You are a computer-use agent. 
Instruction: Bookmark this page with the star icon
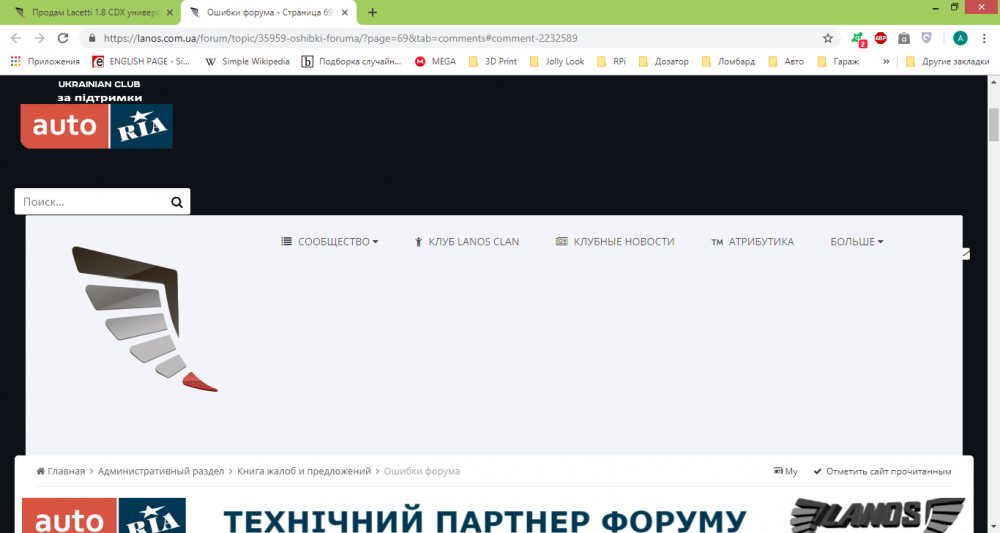[x=828, y=38]
